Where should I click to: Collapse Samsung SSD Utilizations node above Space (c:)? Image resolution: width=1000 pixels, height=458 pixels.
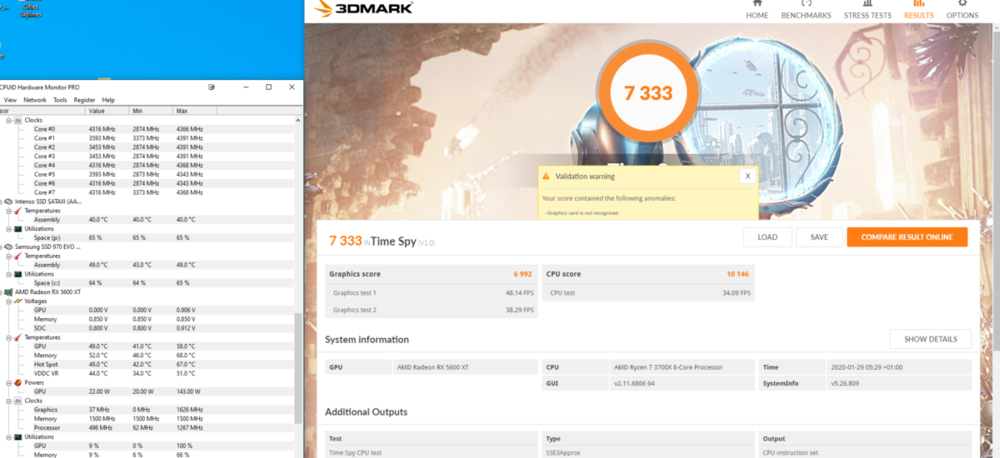coord(9,274)
